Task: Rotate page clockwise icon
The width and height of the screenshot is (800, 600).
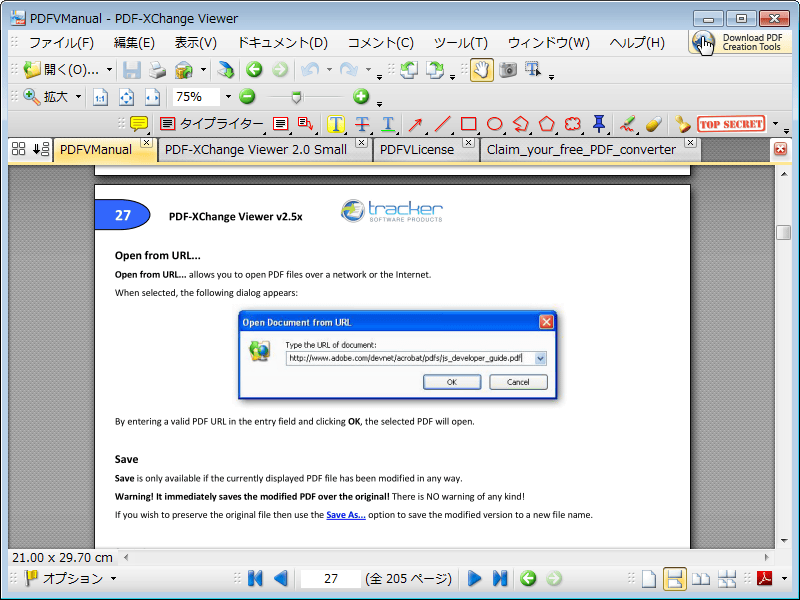Action: coord(435,70)
